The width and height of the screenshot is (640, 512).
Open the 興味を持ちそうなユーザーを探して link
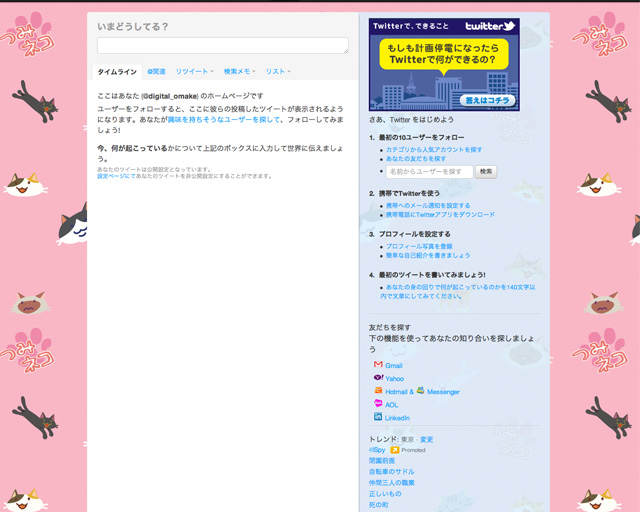pyautogui.click(x=224, y=120)
